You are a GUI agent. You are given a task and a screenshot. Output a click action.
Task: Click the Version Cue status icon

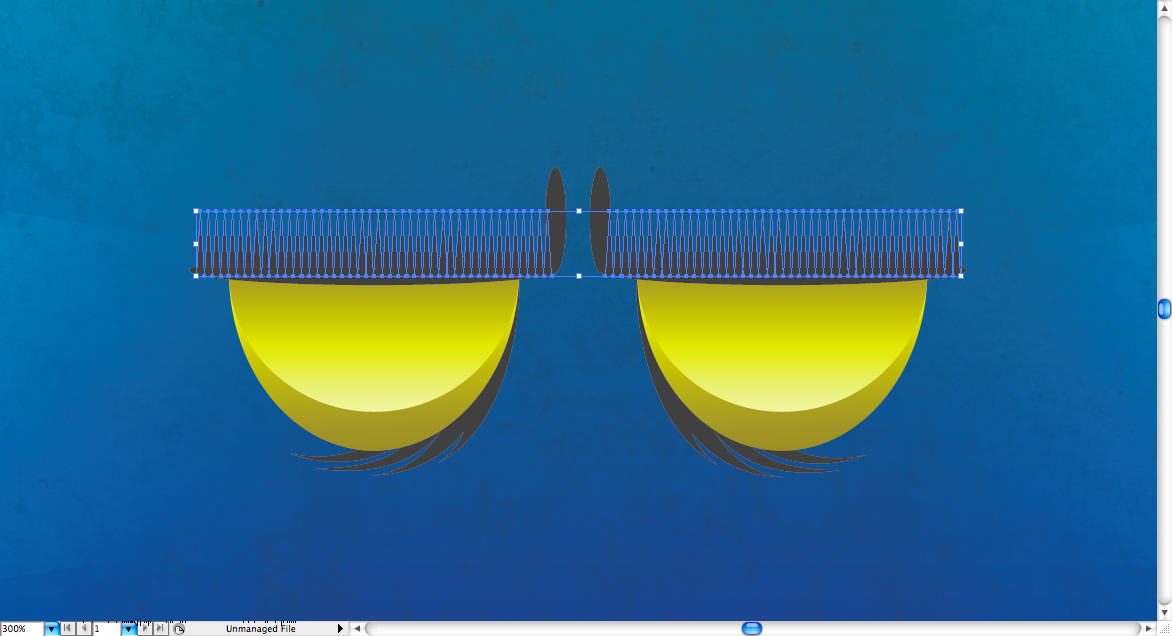coord(179,629)
